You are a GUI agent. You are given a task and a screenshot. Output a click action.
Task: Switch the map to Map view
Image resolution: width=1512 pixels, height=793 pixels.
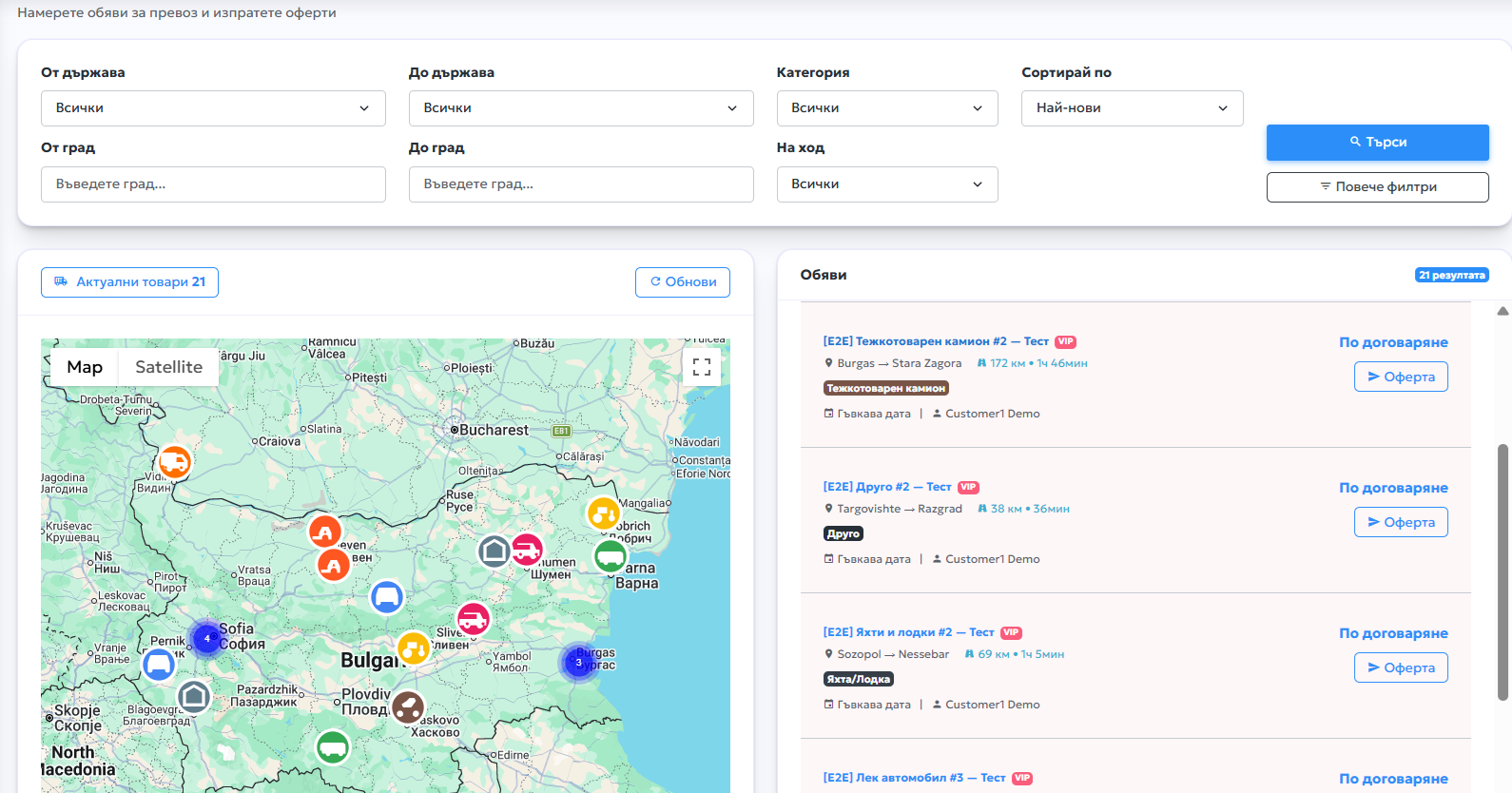(85, 367)
